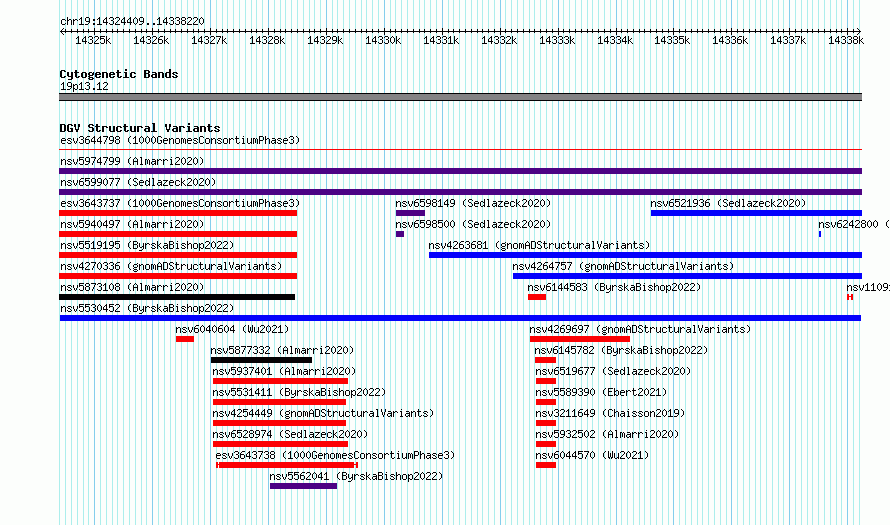Click the esv3644798 thin red variant line
Screen dimensions: 890x525
point(460,150)
